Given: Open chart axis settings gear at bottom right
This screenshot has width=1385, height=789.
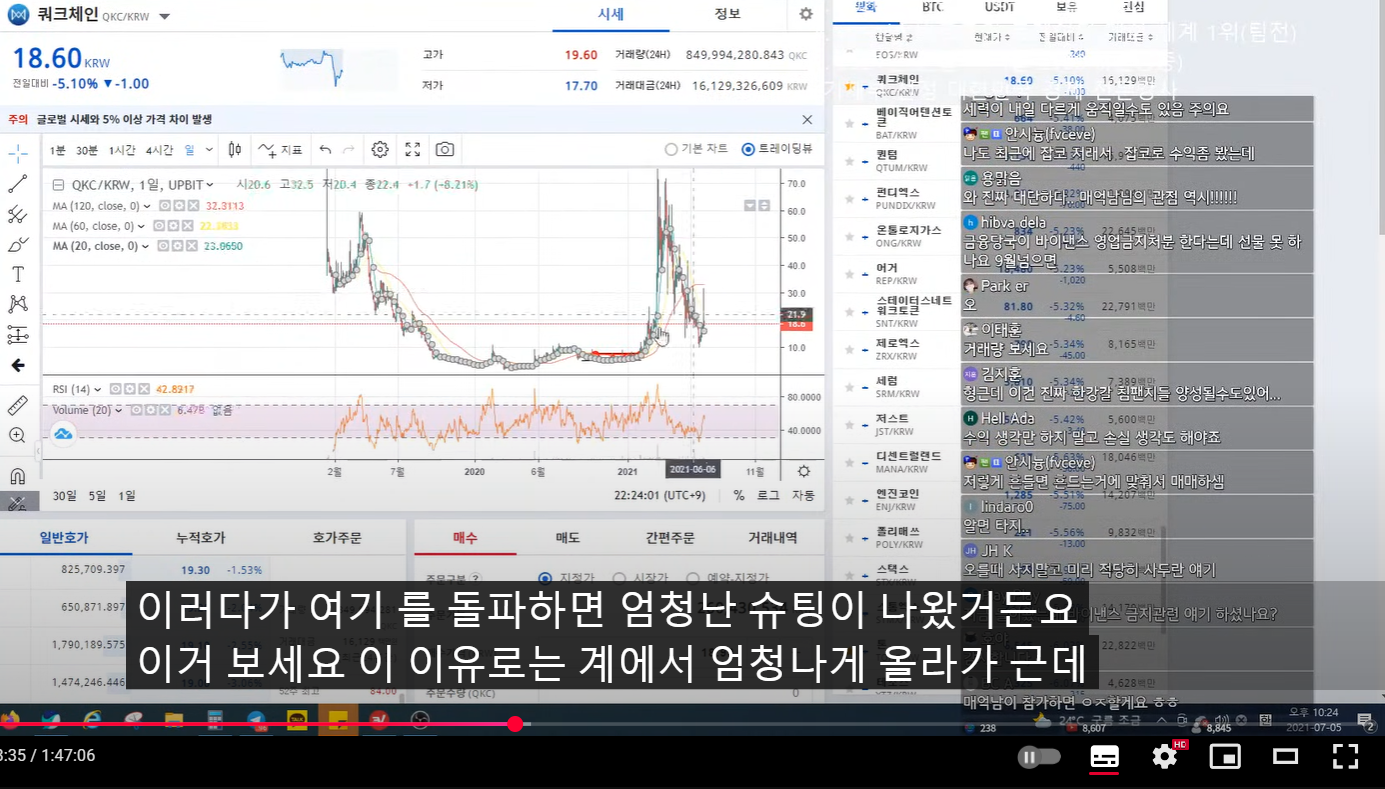Looking at the screenshot, I should point(803,471).
